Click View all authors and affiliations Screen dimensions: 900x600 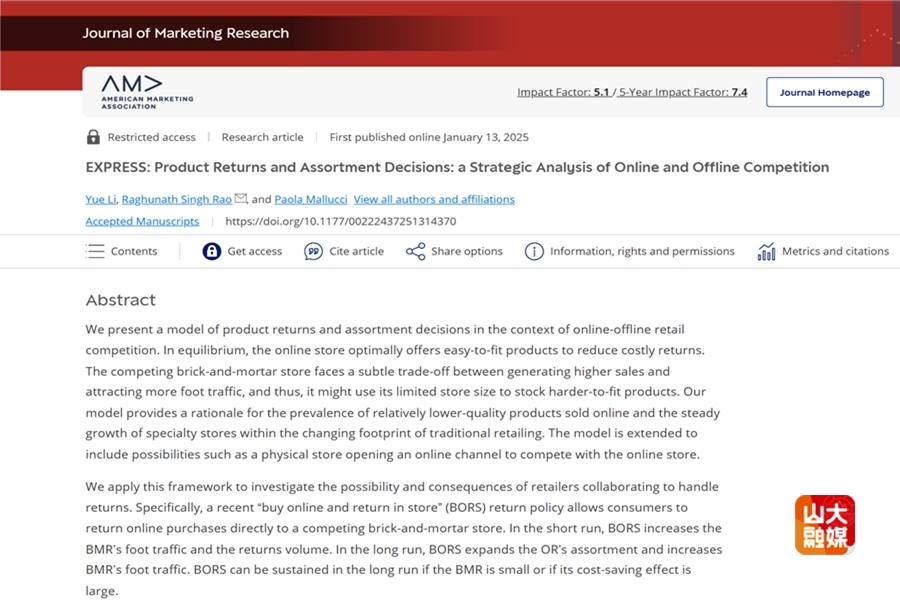click(x=434, y=199)
